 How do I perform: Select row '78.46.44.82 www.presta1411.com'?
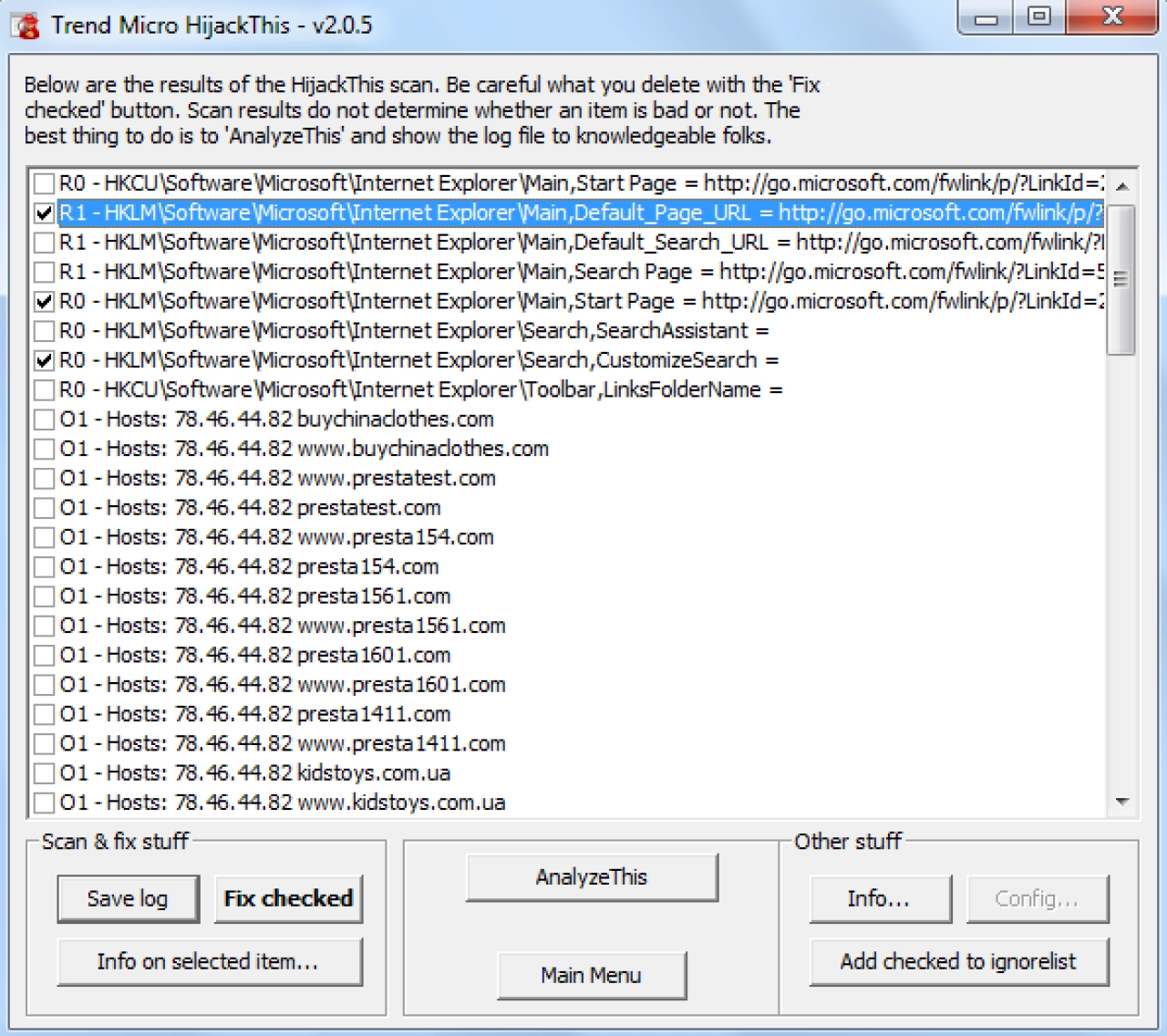point(283,743)
